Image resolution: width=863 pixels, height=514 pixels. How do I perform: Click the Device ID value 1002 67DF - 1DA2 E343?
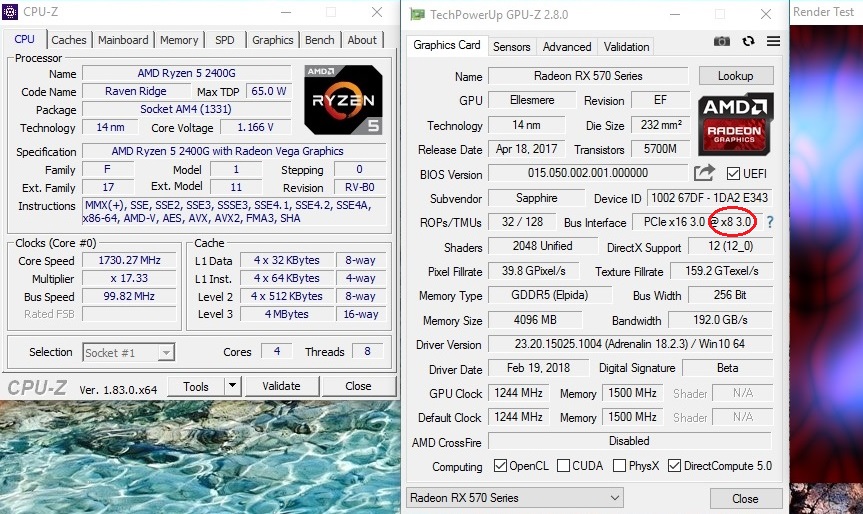pyautogui.click(x=709, y=198)
